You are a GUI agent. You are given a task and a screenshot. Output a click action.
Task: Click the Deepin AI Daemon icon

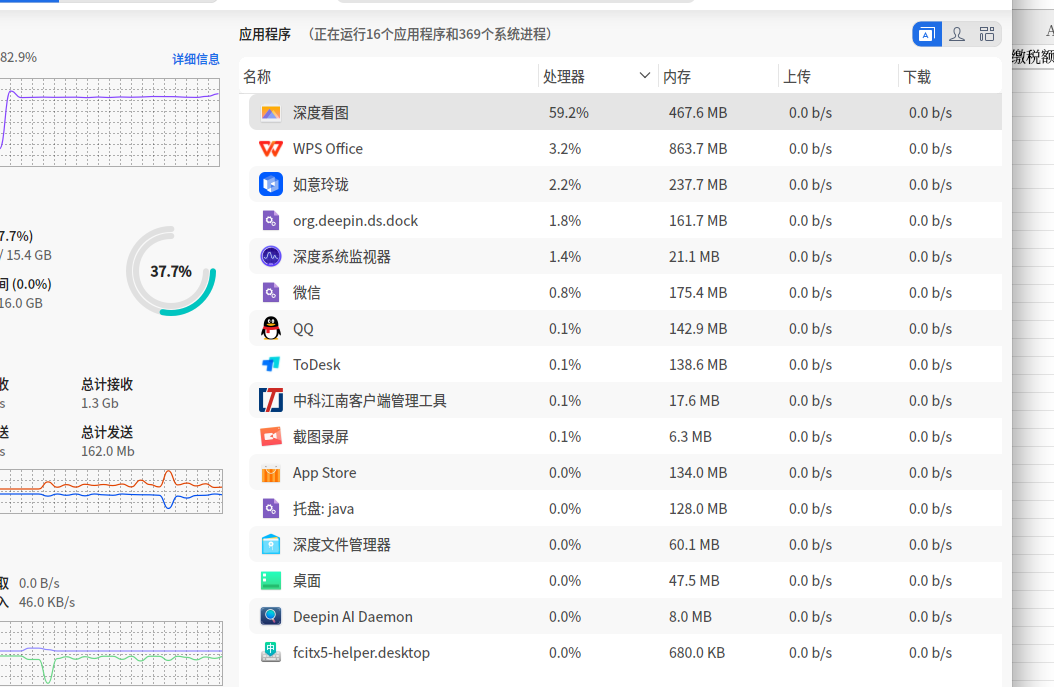[x=271, y=616]
